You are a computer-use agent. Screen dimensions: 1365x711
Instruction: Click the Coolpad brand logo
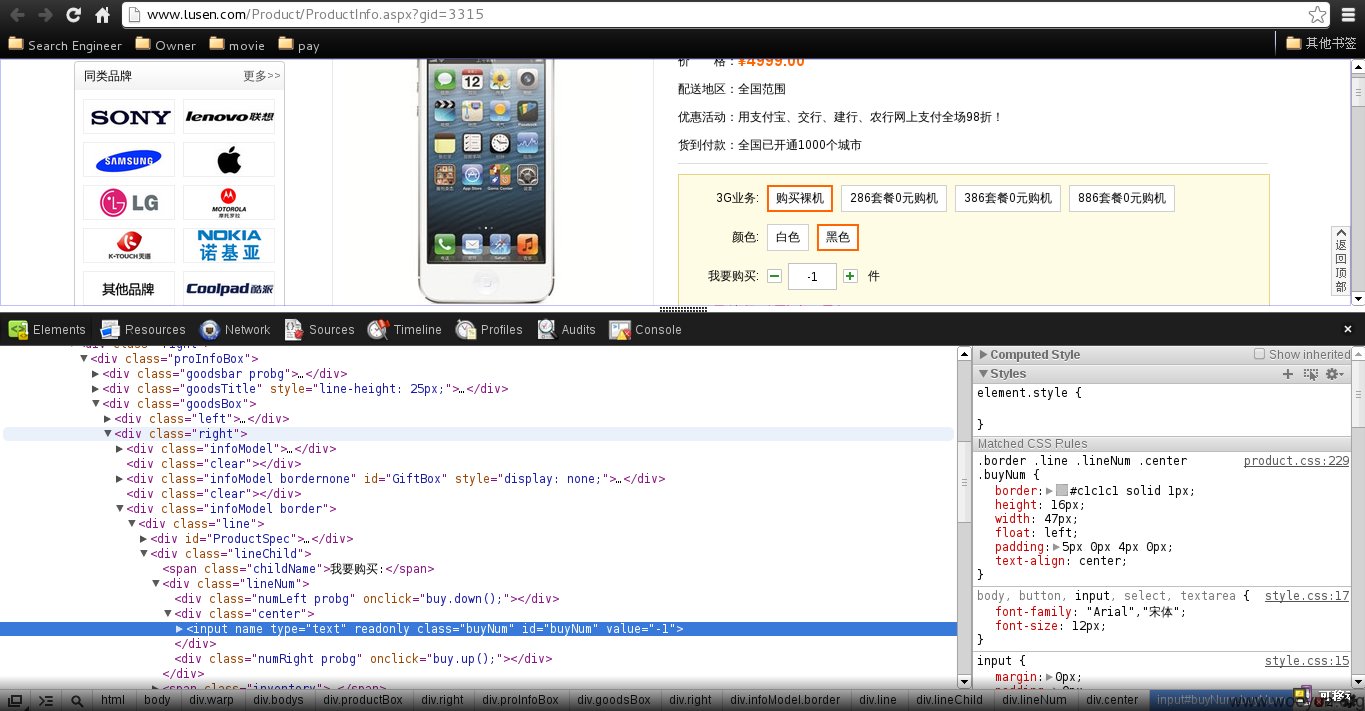(229, 289)
